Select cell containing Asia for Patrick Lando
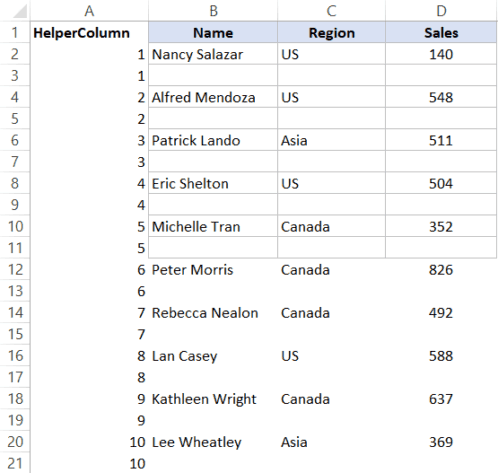 (331, 140)
